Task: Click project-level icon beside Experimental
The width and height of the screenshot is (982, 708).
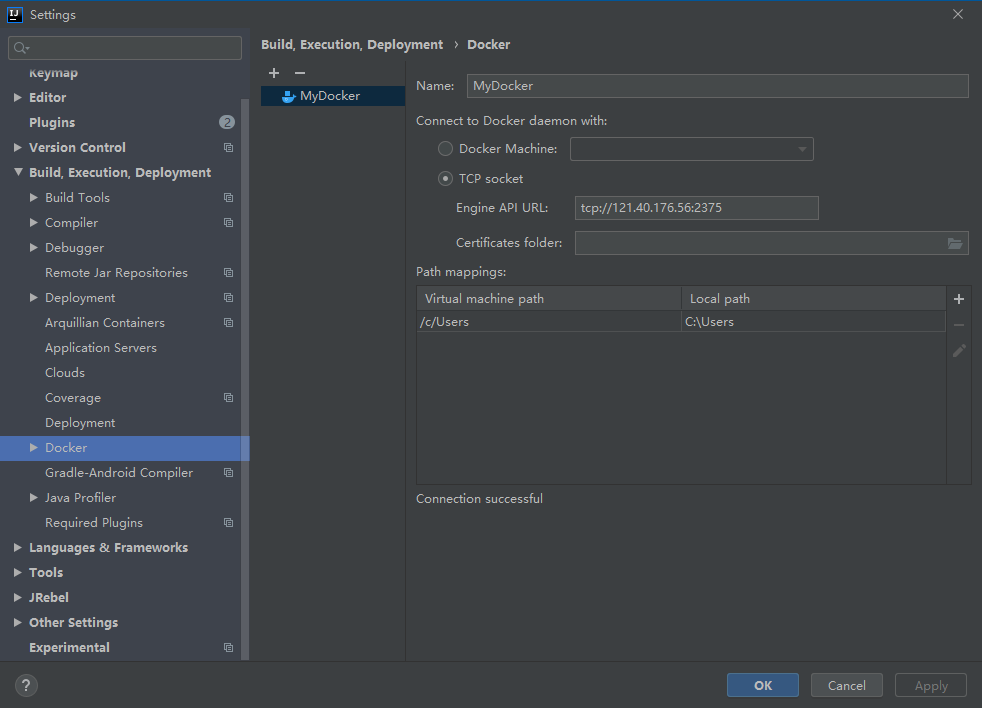Action: coord(229,648)
